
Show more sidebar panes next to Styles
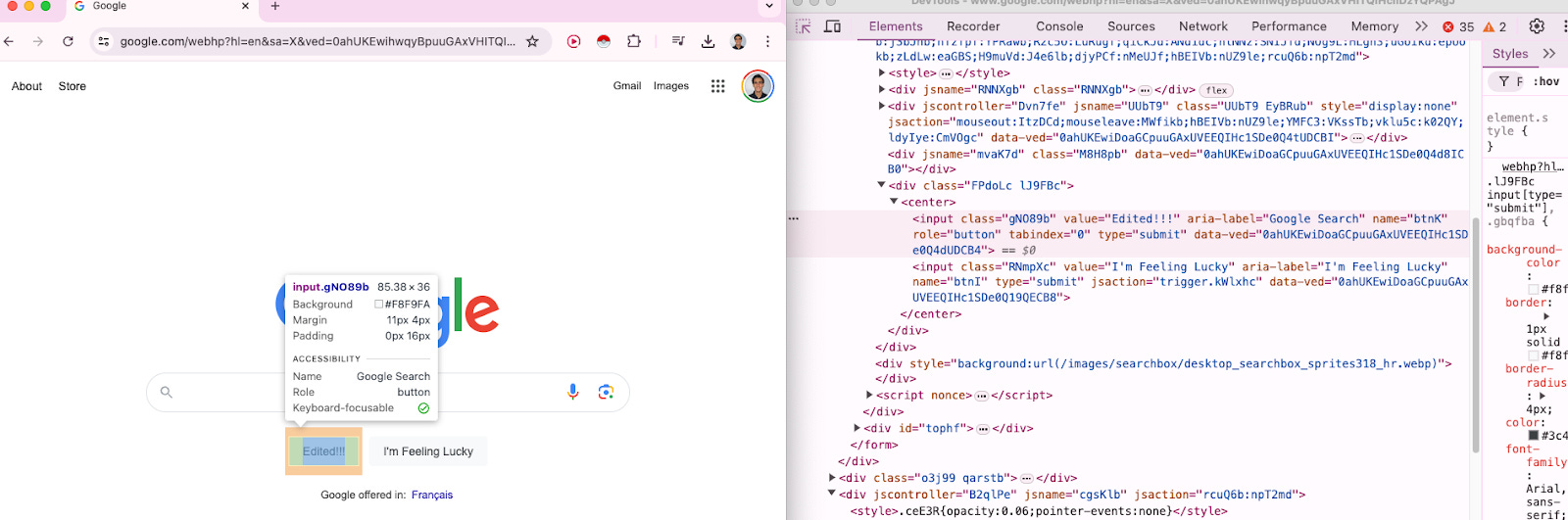(1548, 54)
